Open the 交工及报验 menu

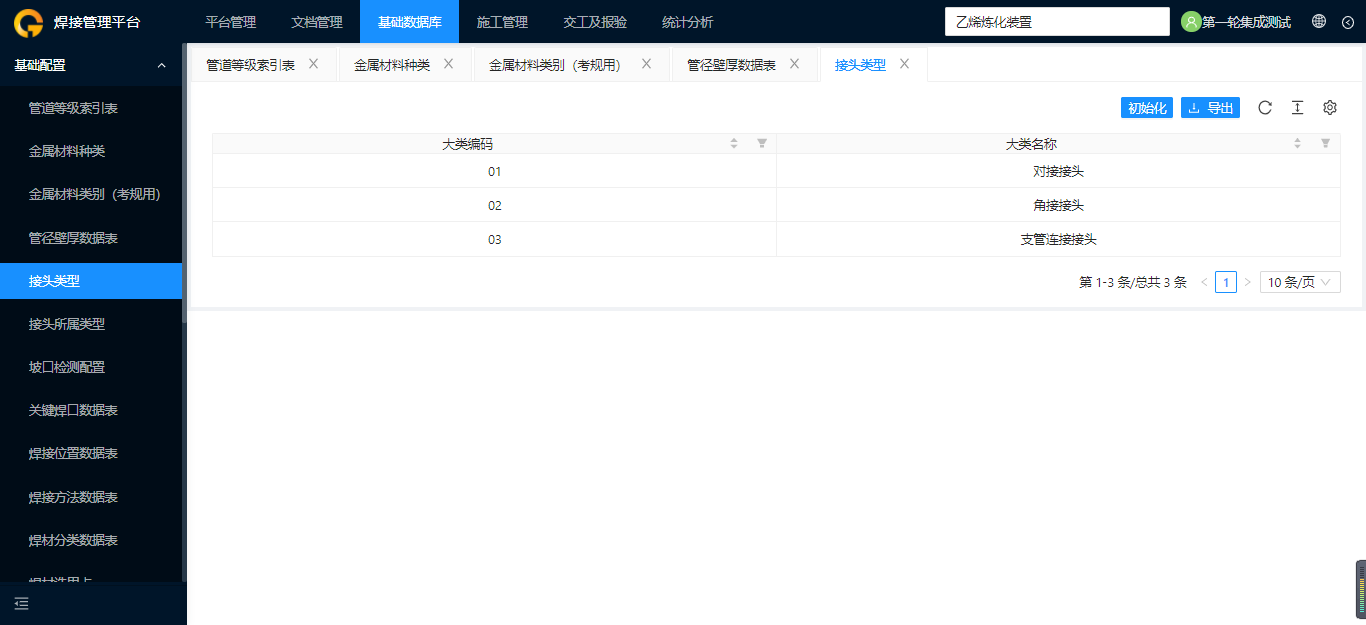595,22
